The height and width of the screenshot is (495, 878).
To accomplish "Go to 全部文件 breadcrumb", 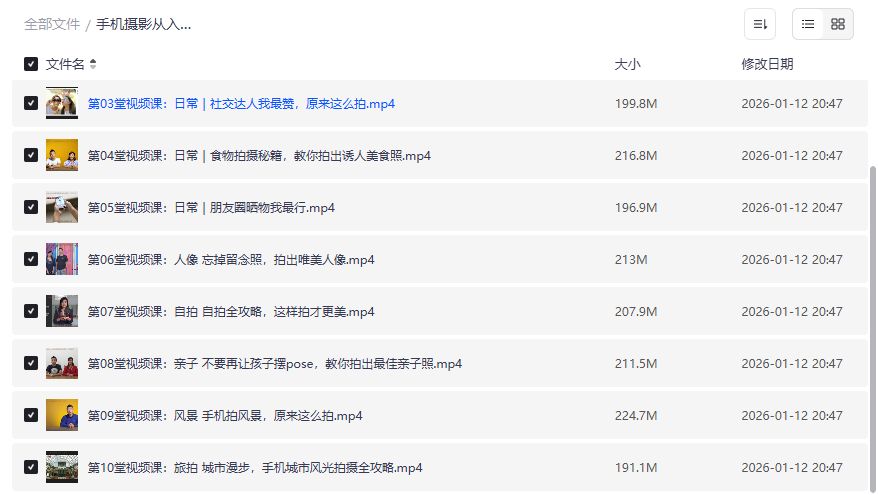I will (52, 24).
